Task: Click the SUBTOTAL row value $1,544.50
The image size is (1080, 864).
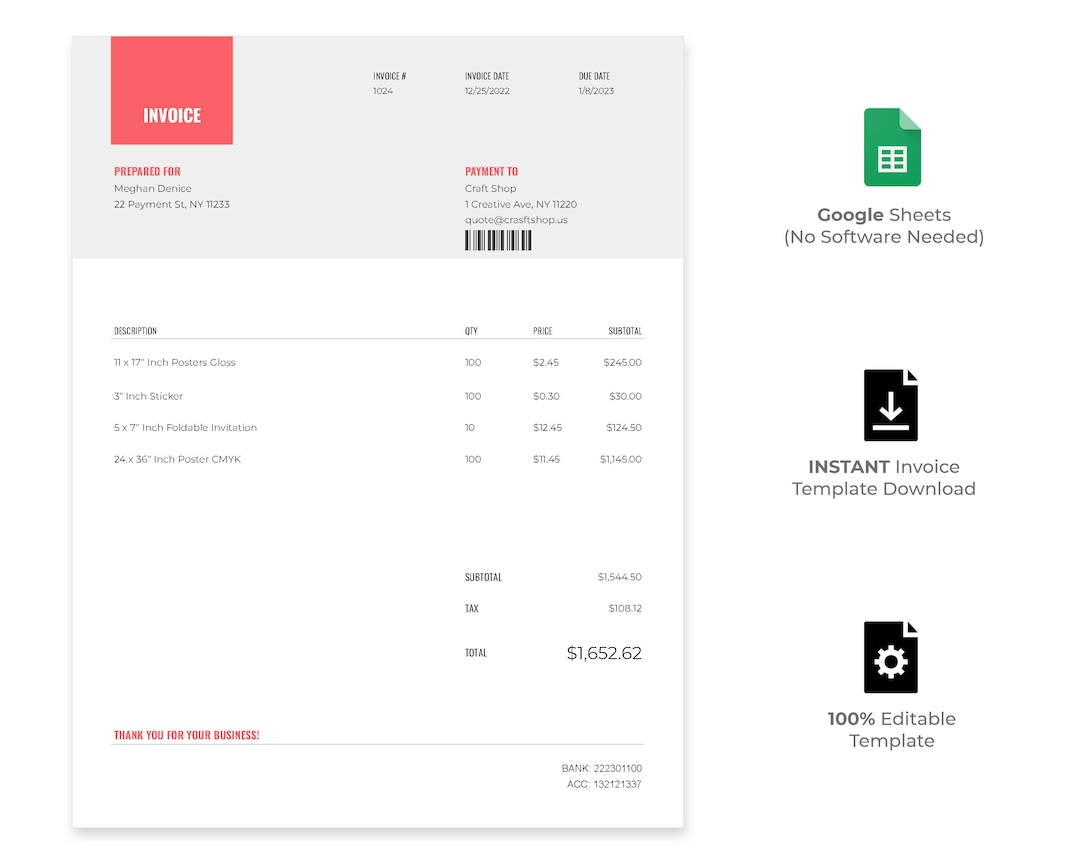Action: (x=618, y=576)
